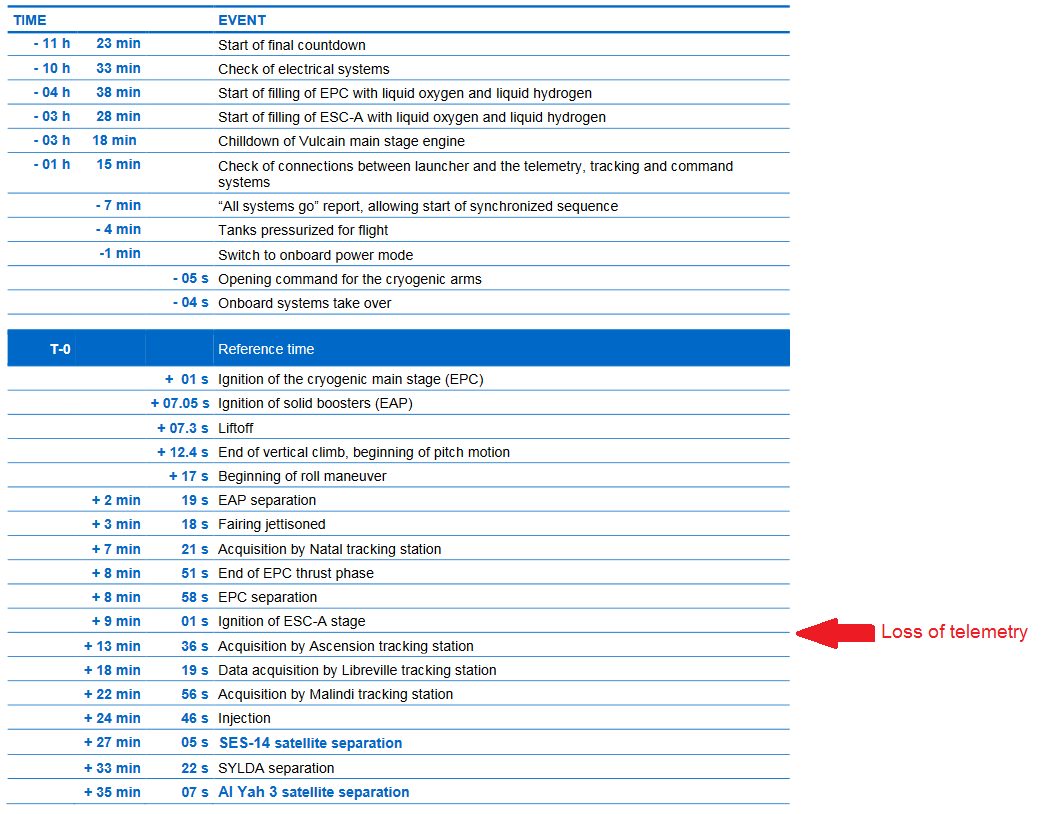Click the "SYLDA separation" event
Image resolution: width=1051 pixels, height=814 pixels.
tap(276, 768)
